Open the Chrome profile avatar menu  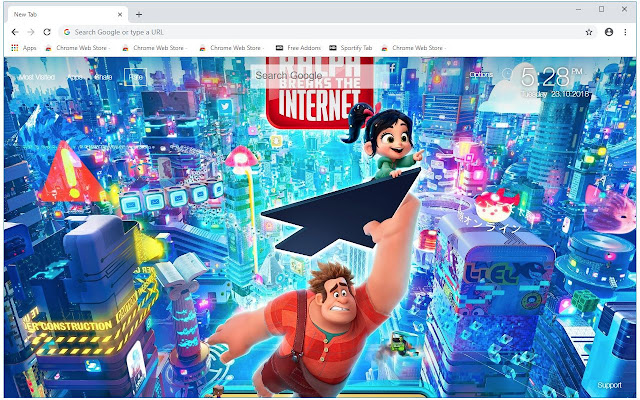pyautogui.click(x=609, y=32)
